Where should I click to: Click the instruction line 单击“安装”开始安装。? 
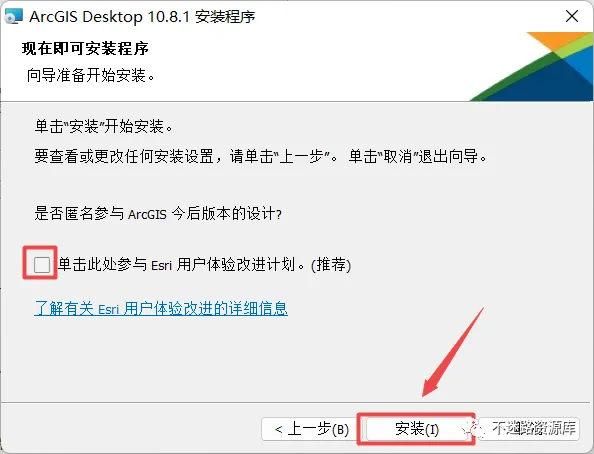pos(104,126)
